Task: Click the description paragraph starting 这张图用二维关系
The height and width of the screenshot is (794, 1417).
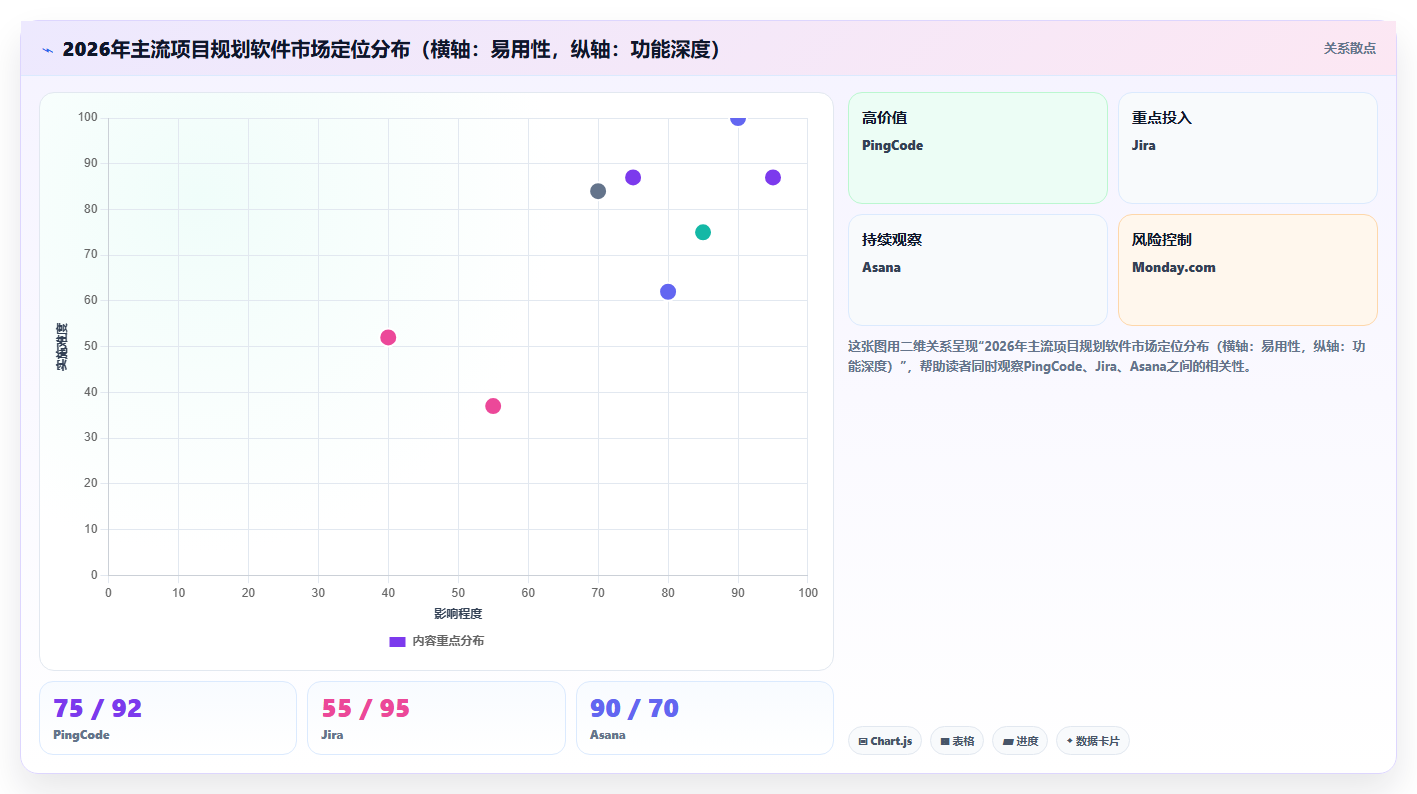Action: tap(1107, 356)
